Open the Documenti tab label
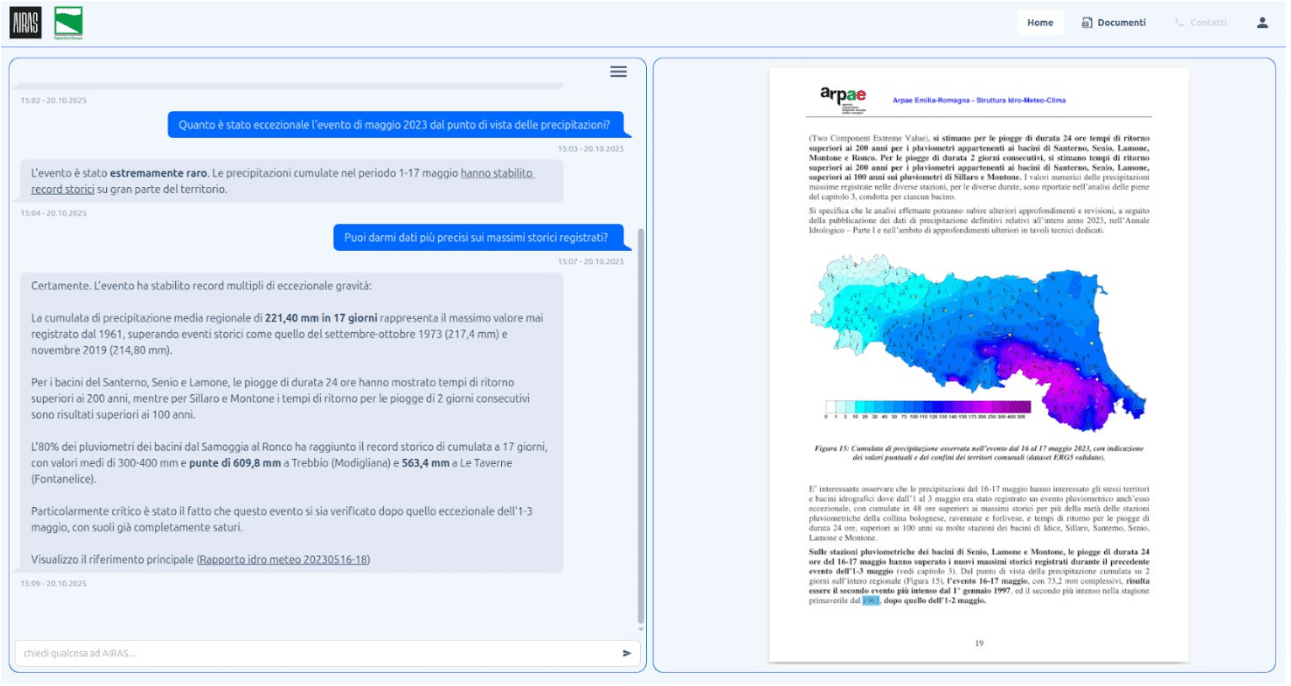 click(1121, 22)
